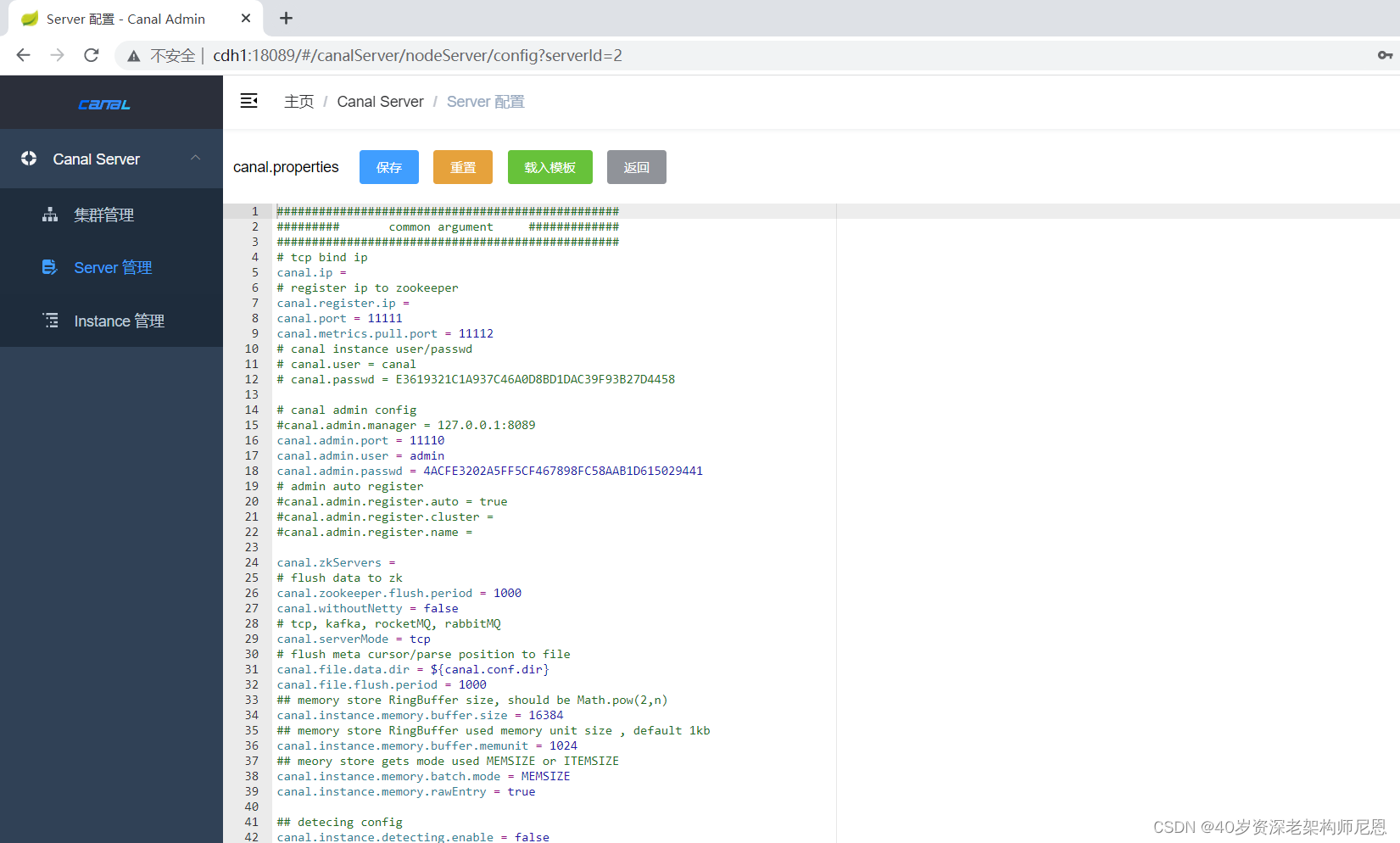Click the Instance 管理 list icon
Viewport: 1400px width, 843px height.
click(51, 321)
